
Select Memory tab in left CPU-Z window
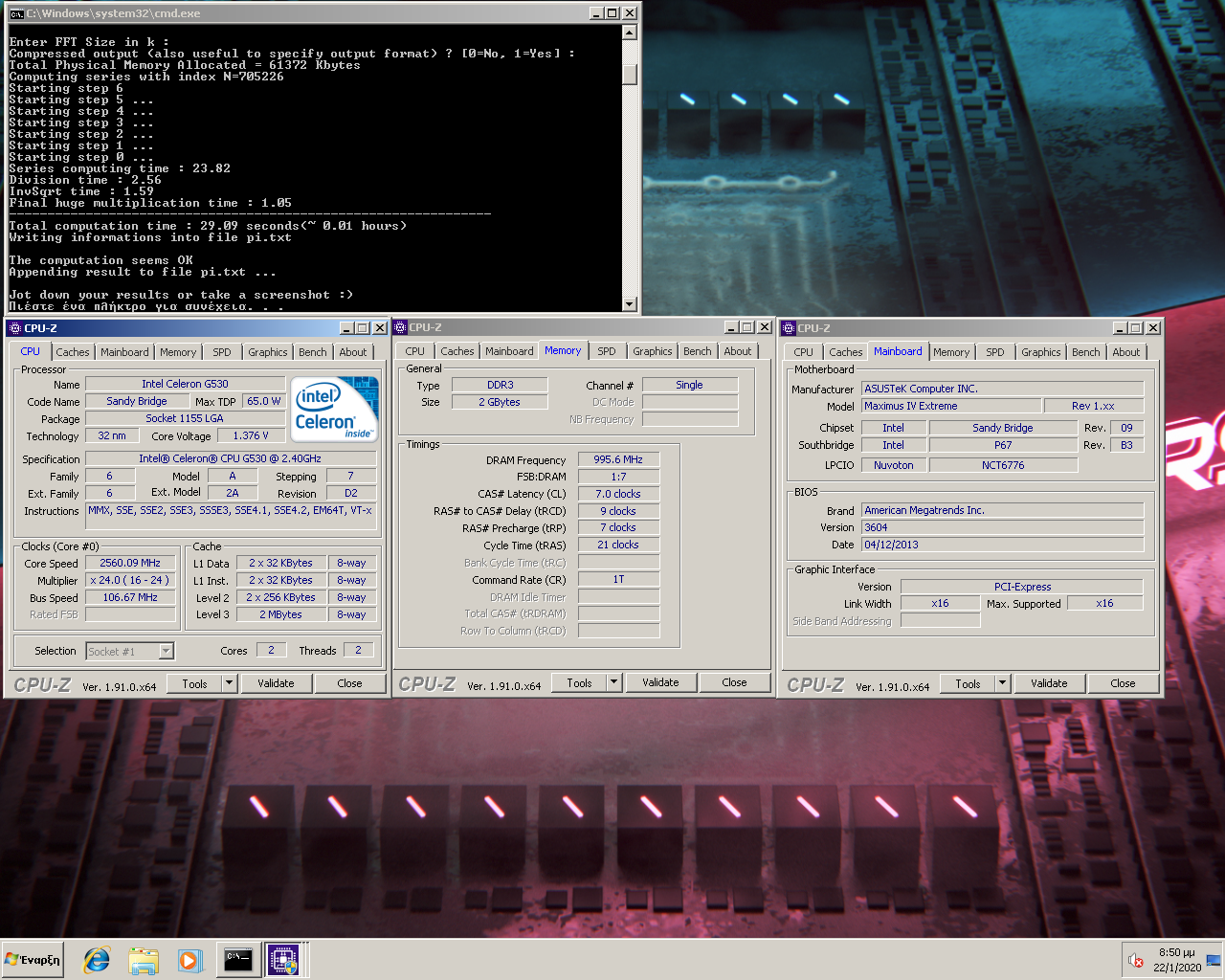pos(178,352)
